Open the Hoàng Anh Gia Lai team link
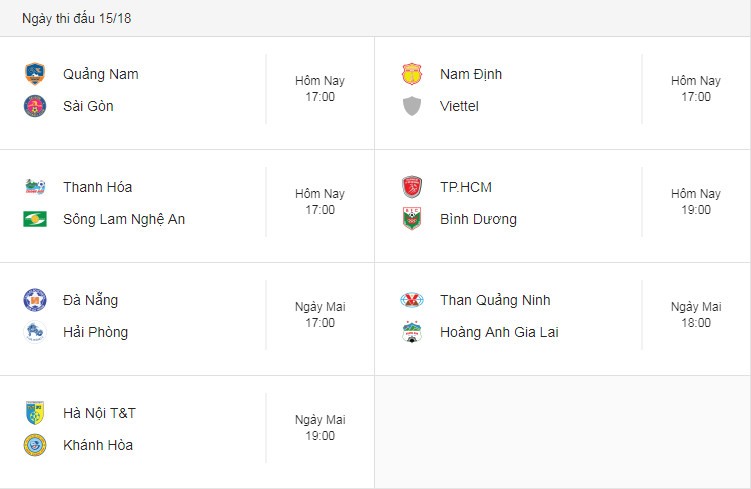The image size is (751, 489). (499, 332)
